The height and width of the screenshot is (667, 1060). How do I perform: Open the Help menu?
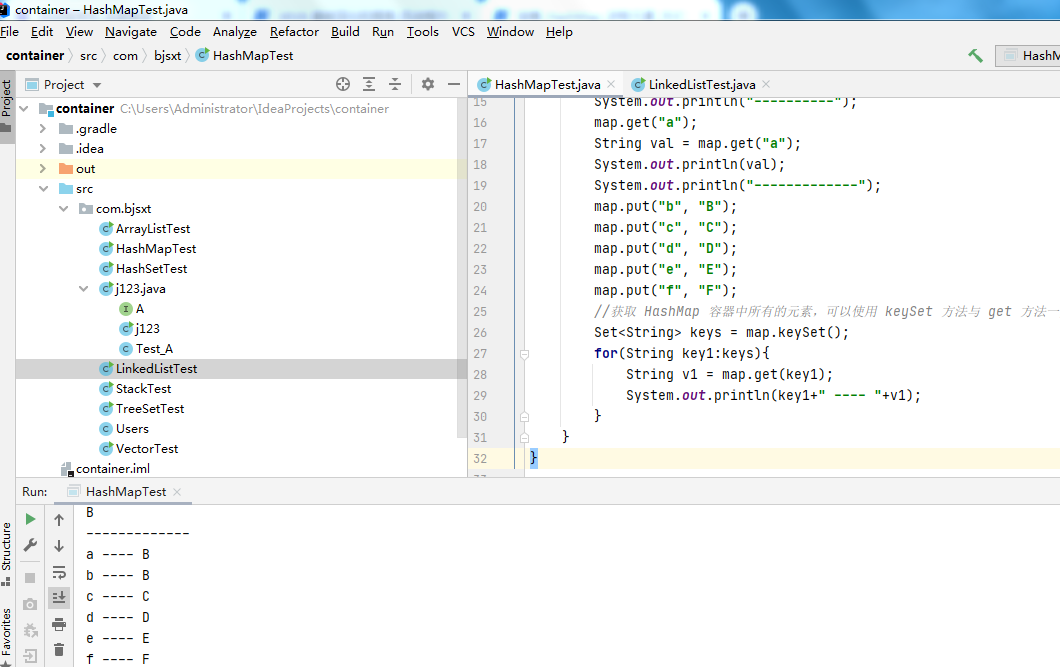click(559, 32)
